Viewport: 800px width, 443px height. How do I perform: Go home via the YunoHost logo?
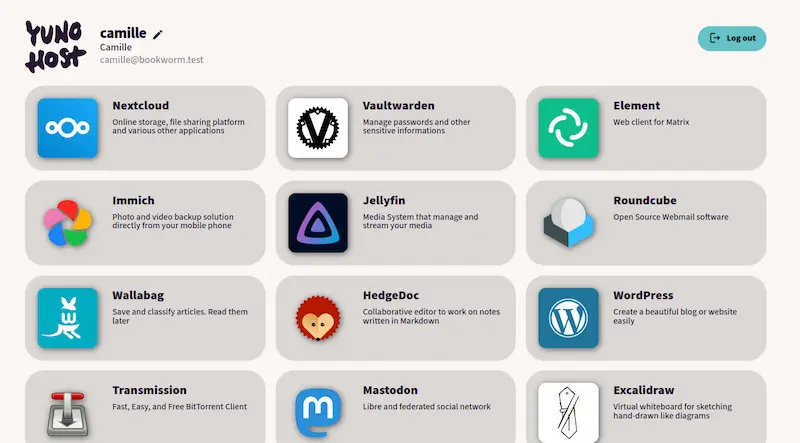[x=55, y=46]
